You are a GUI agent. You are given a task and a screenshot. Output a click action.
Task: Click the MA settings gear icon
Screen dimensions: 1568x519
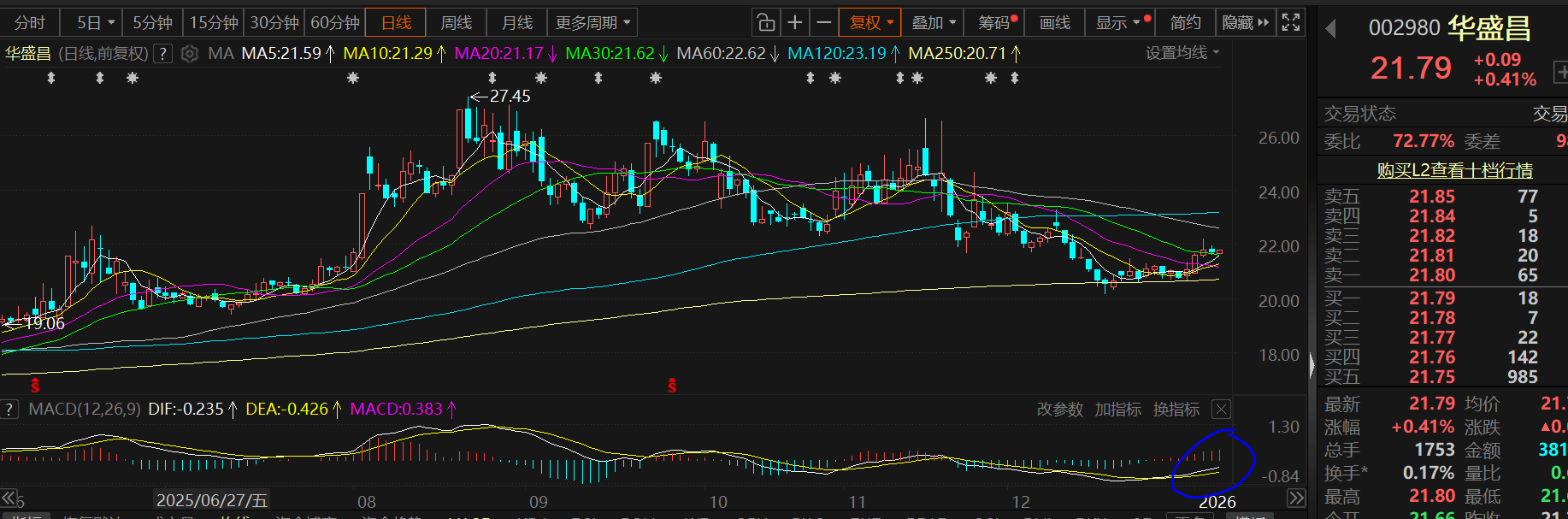[190, 54]
